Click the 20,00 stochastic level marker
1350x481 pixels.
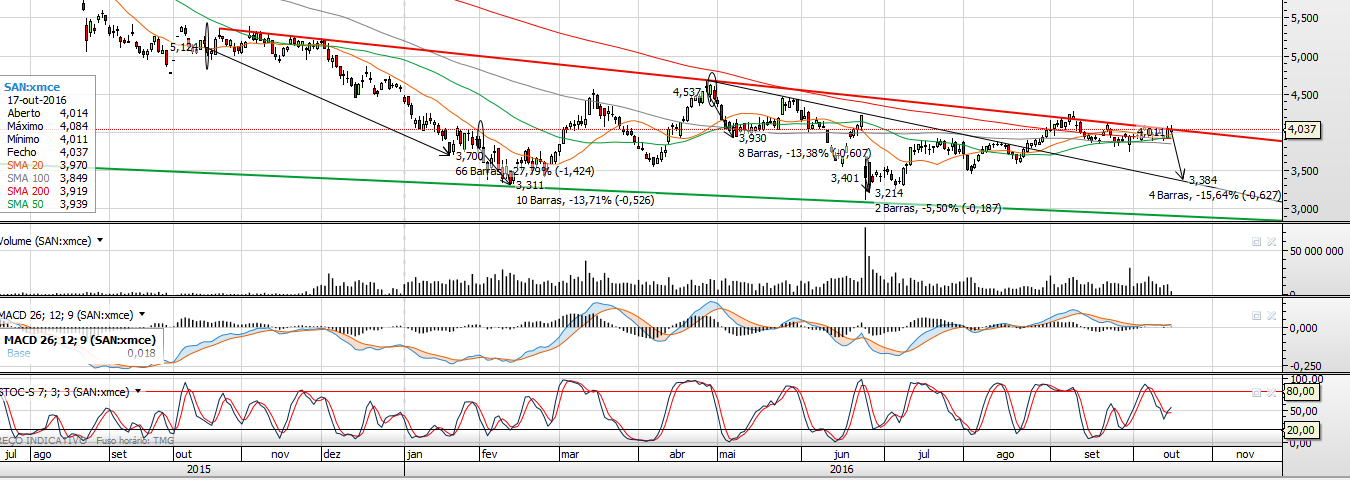[x=1302, y=430]
